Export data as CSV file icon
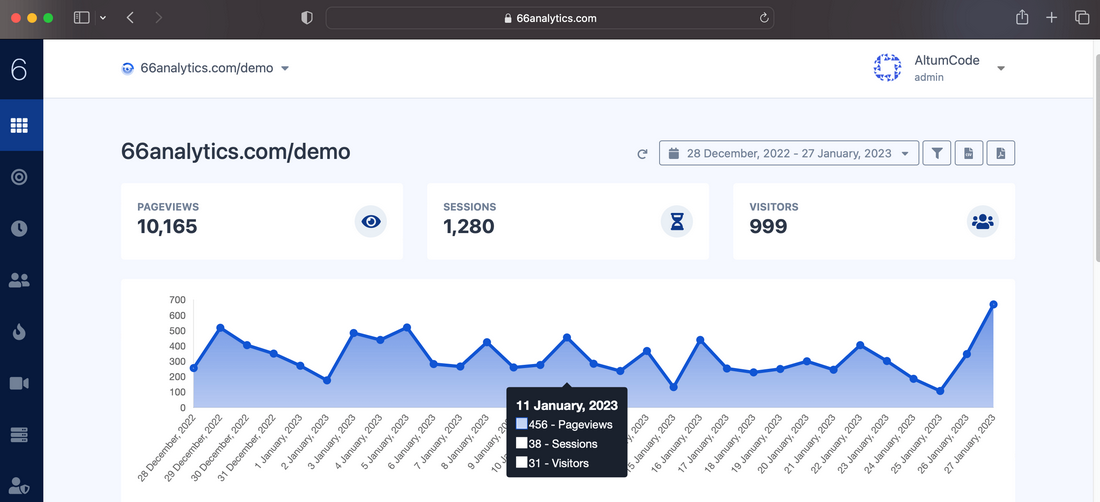 [969, 153]
